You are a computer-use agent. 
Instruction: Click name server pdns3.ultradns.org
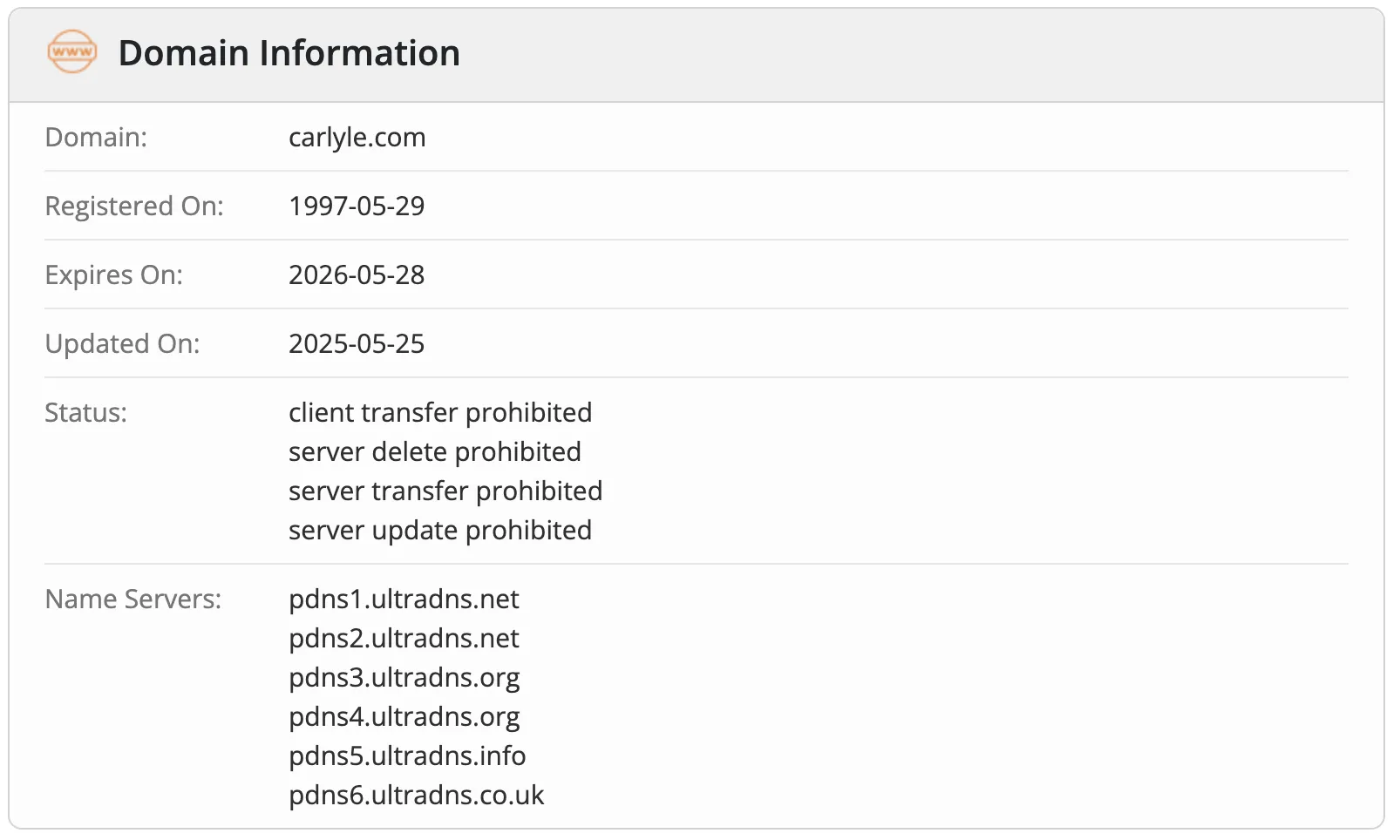point(404,678)
